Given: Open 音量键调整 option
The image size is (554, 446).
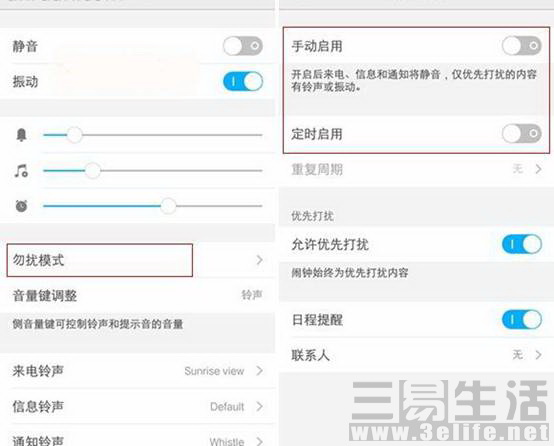Looking at the screenshot, I should point(137,295).
